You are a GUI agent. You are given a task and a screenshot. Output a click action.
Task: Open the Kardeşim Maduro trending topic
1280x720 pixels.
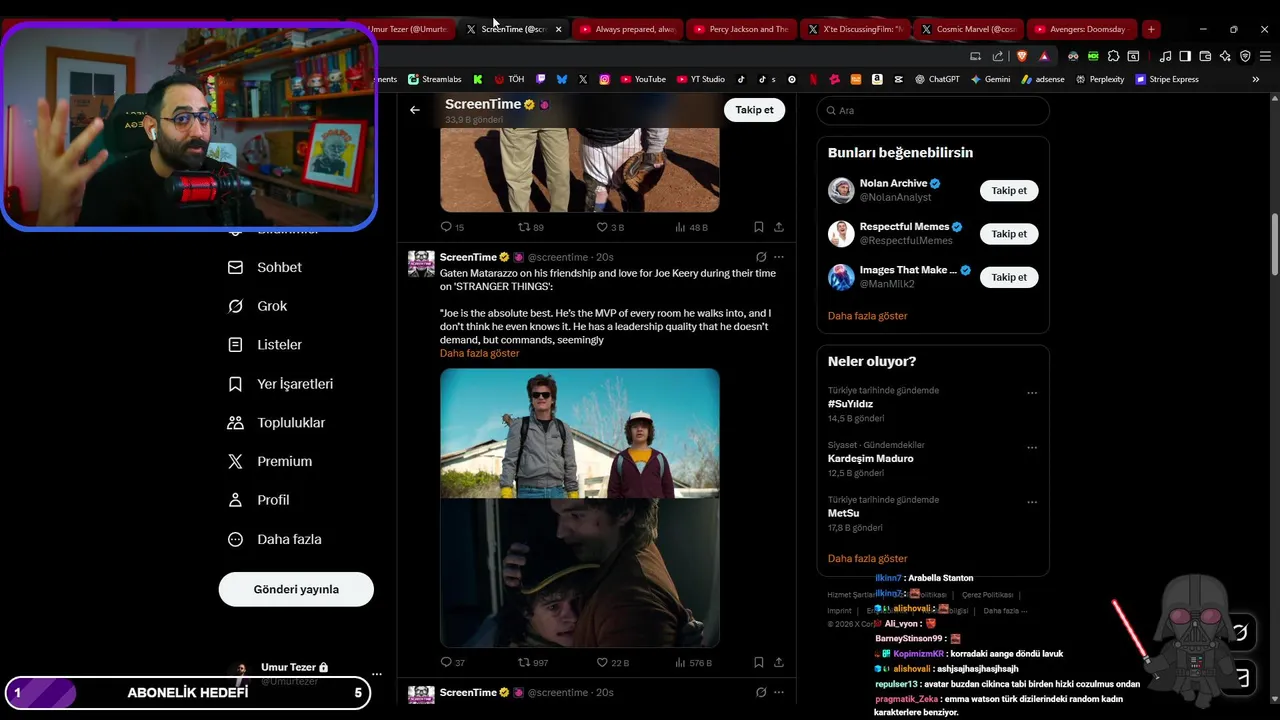click(x=870, y=458)
